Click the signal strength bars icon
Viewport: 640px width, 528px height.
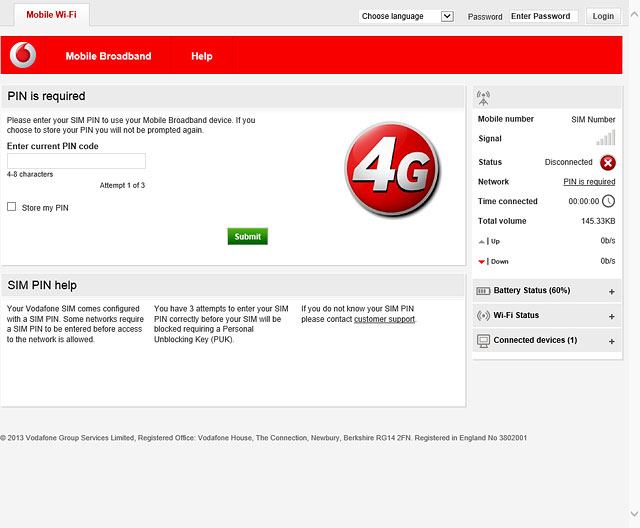point(606,138)
